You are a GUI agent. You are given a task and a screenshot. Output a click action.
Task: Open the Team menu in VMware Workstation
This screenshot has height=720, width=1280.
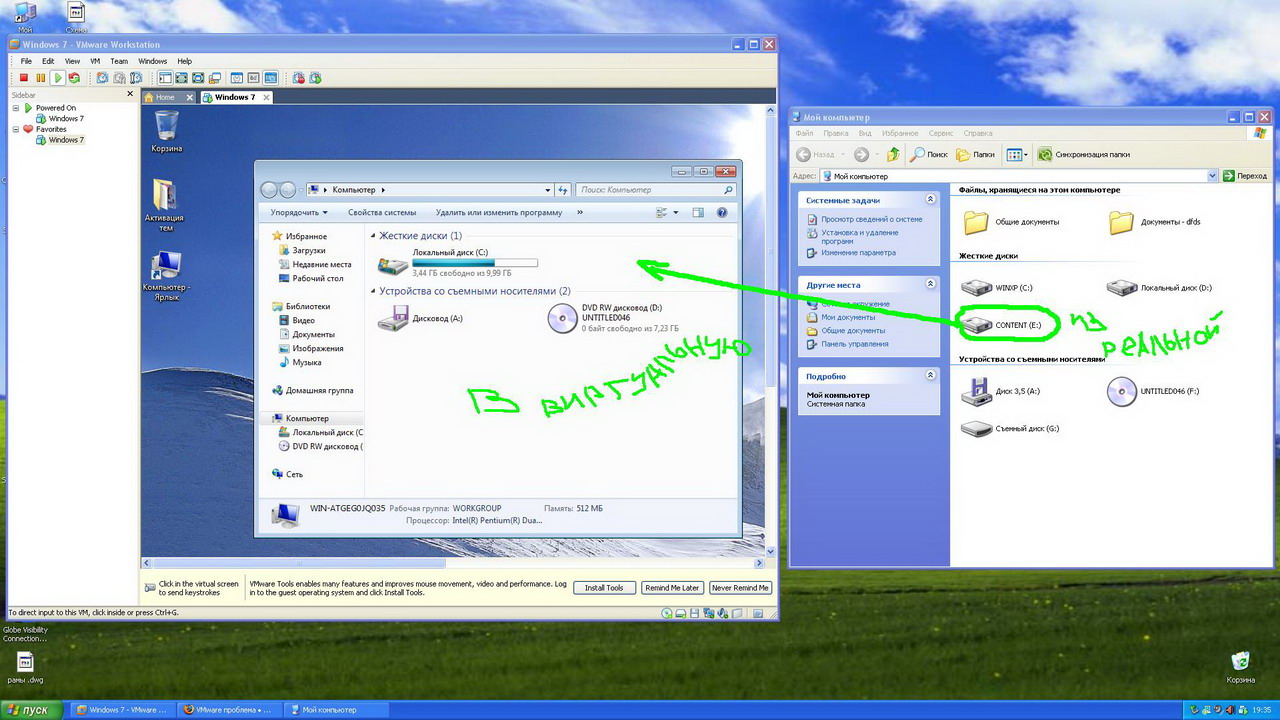coord(119,61)
